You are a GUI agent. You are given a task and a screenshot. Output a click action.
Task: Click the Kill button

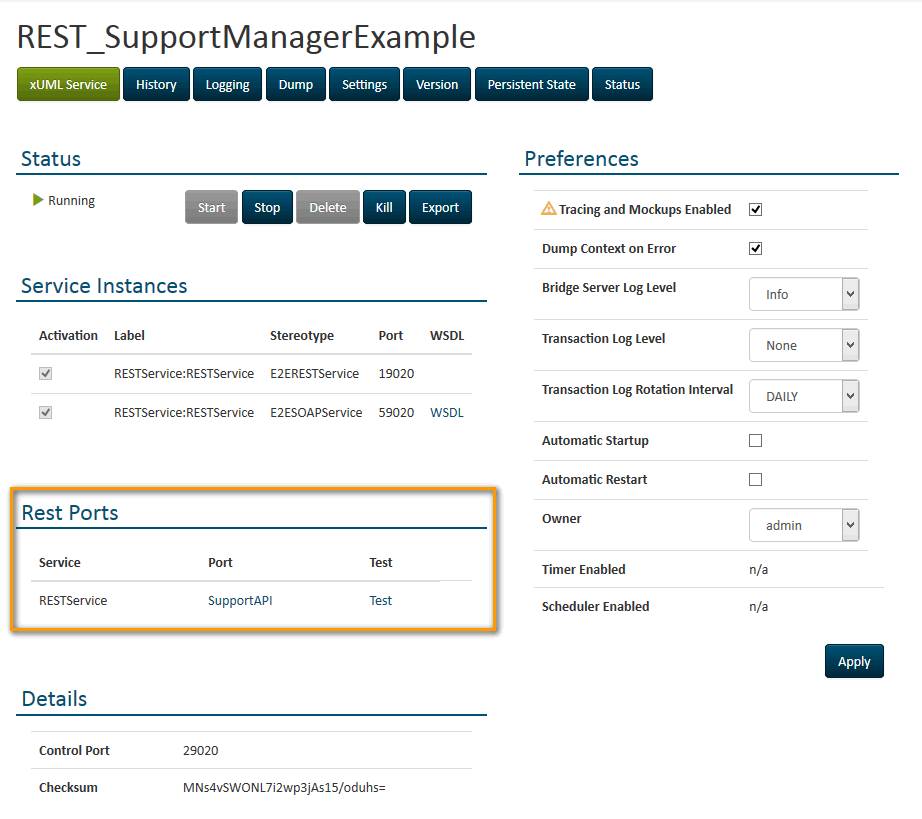click(384, 208)
